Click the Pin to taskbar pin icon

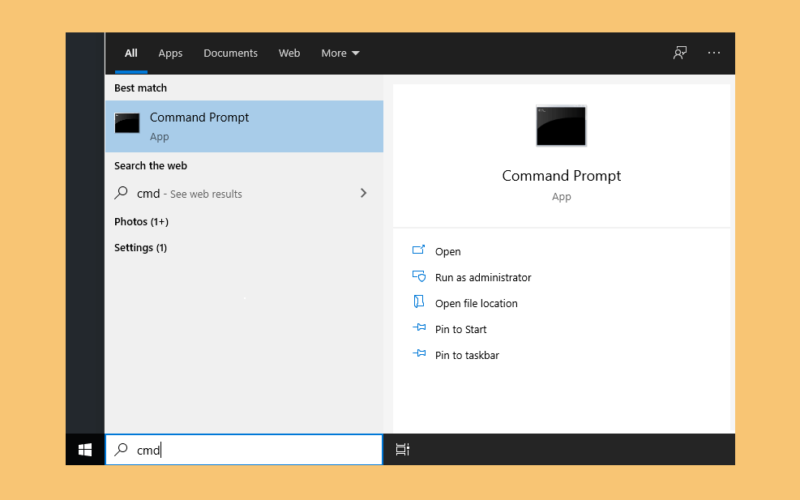pyautogui.click(x=419, y=353)
